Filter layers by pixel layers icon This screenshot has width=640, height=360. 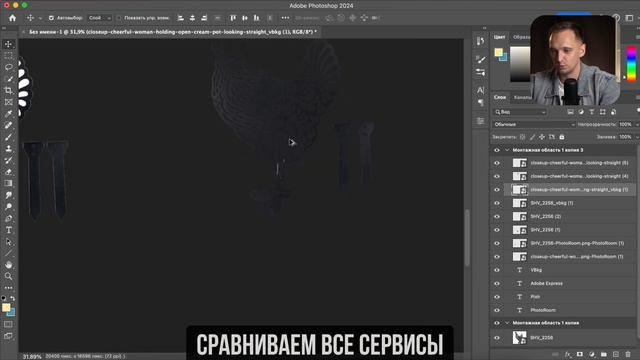pos(570,112)
